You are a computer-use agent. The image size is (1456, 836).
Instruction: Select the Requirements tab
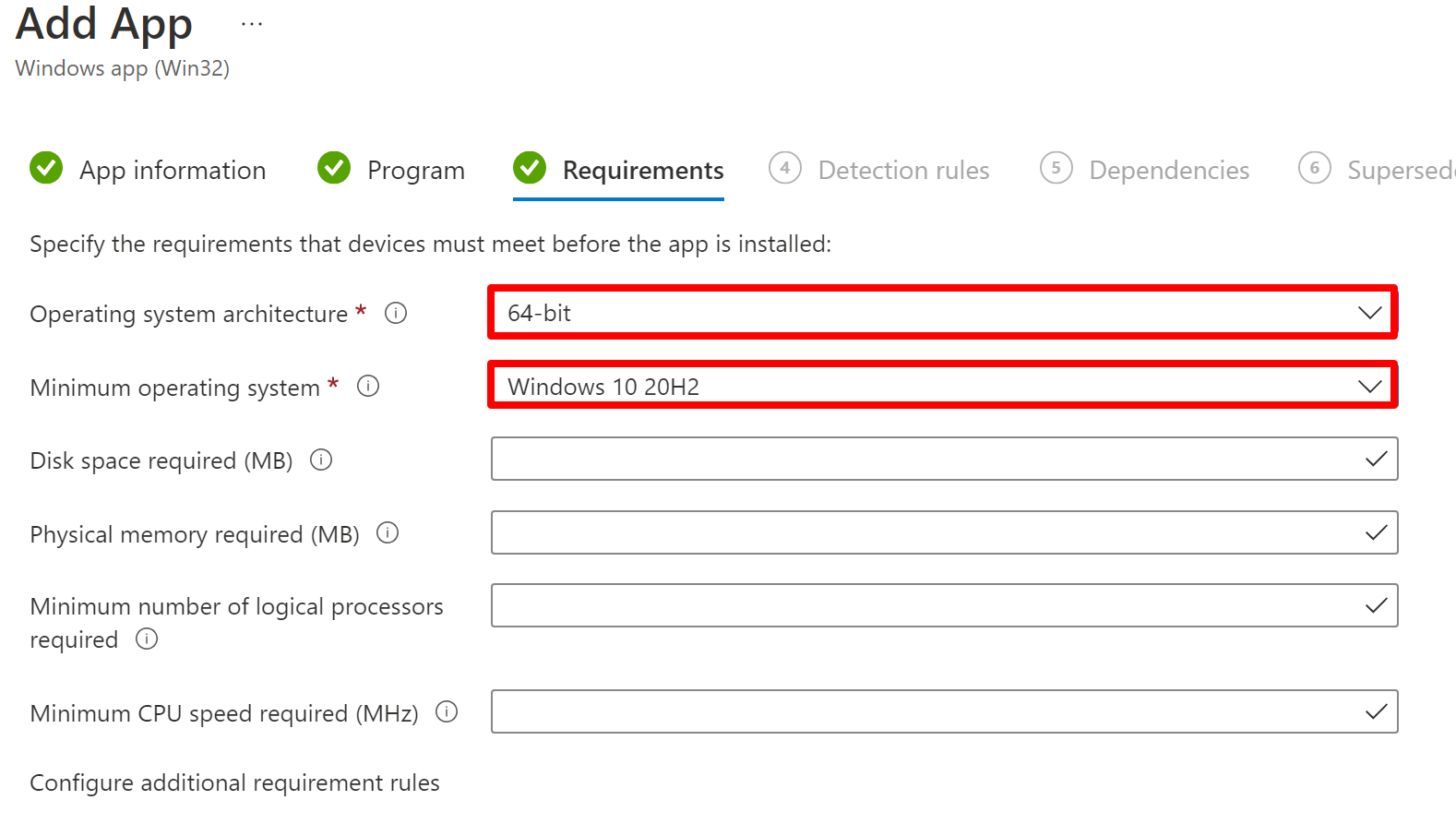point(642,171)
